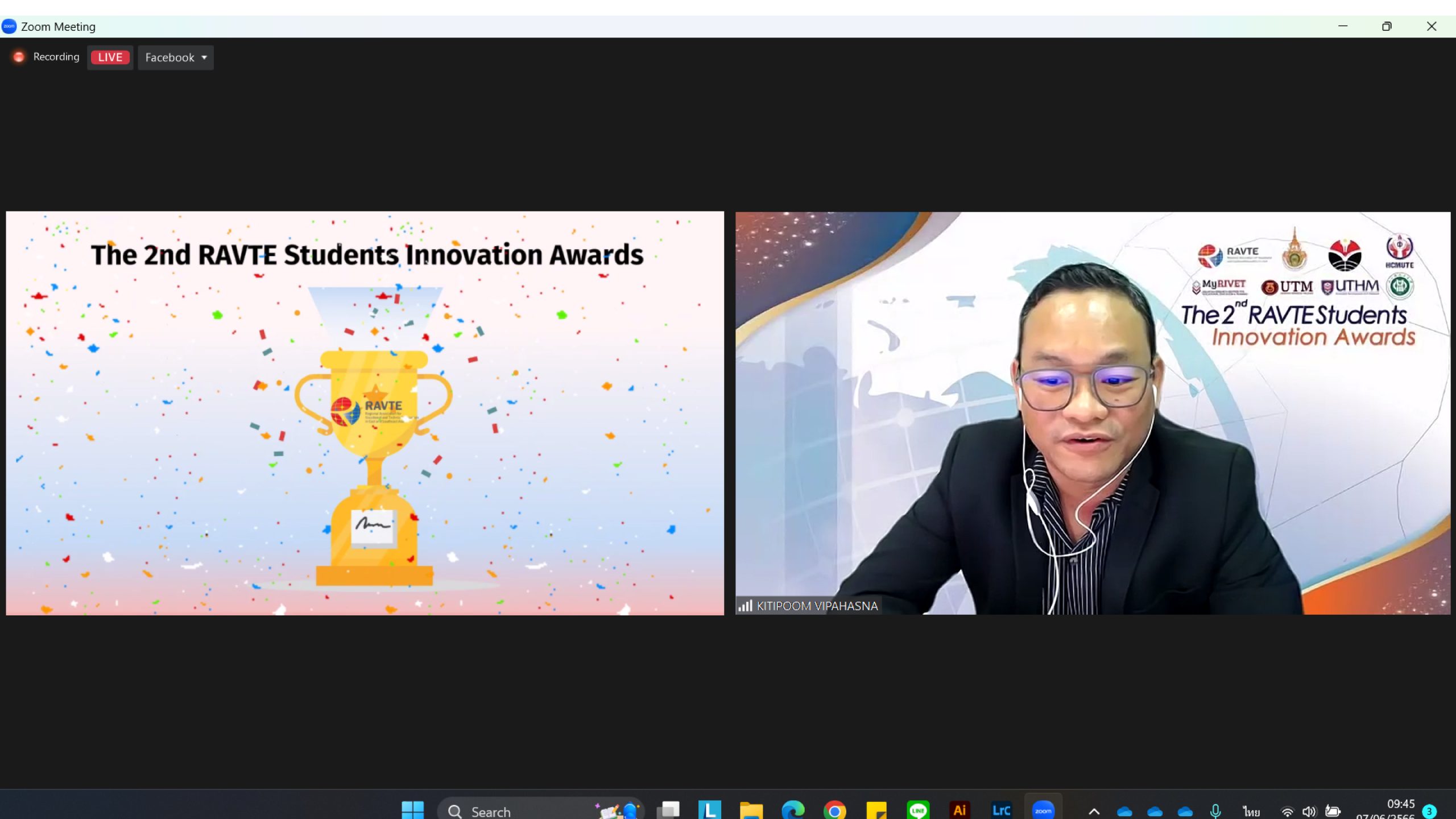Open Lightroom Classic from the taskbar
1456x819 pixels.
(x=1001, y=810)
